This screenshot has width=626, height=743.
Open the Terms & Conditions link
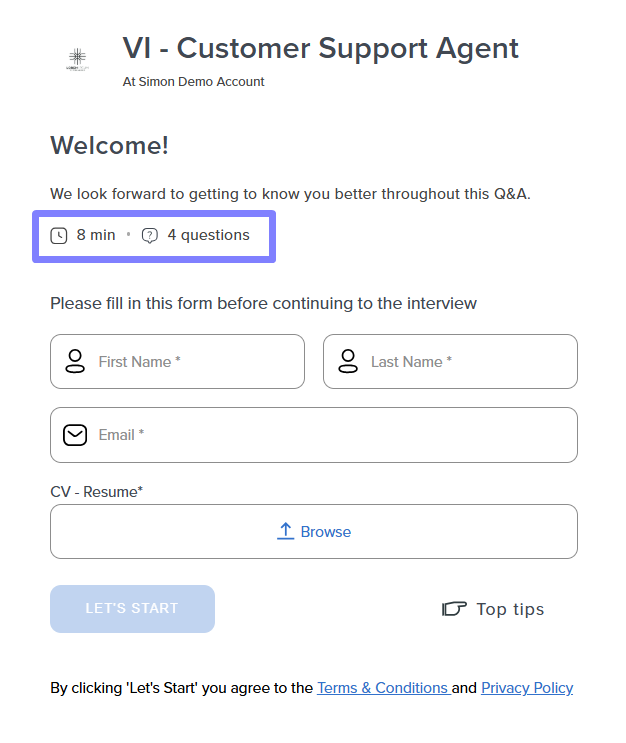382,688
